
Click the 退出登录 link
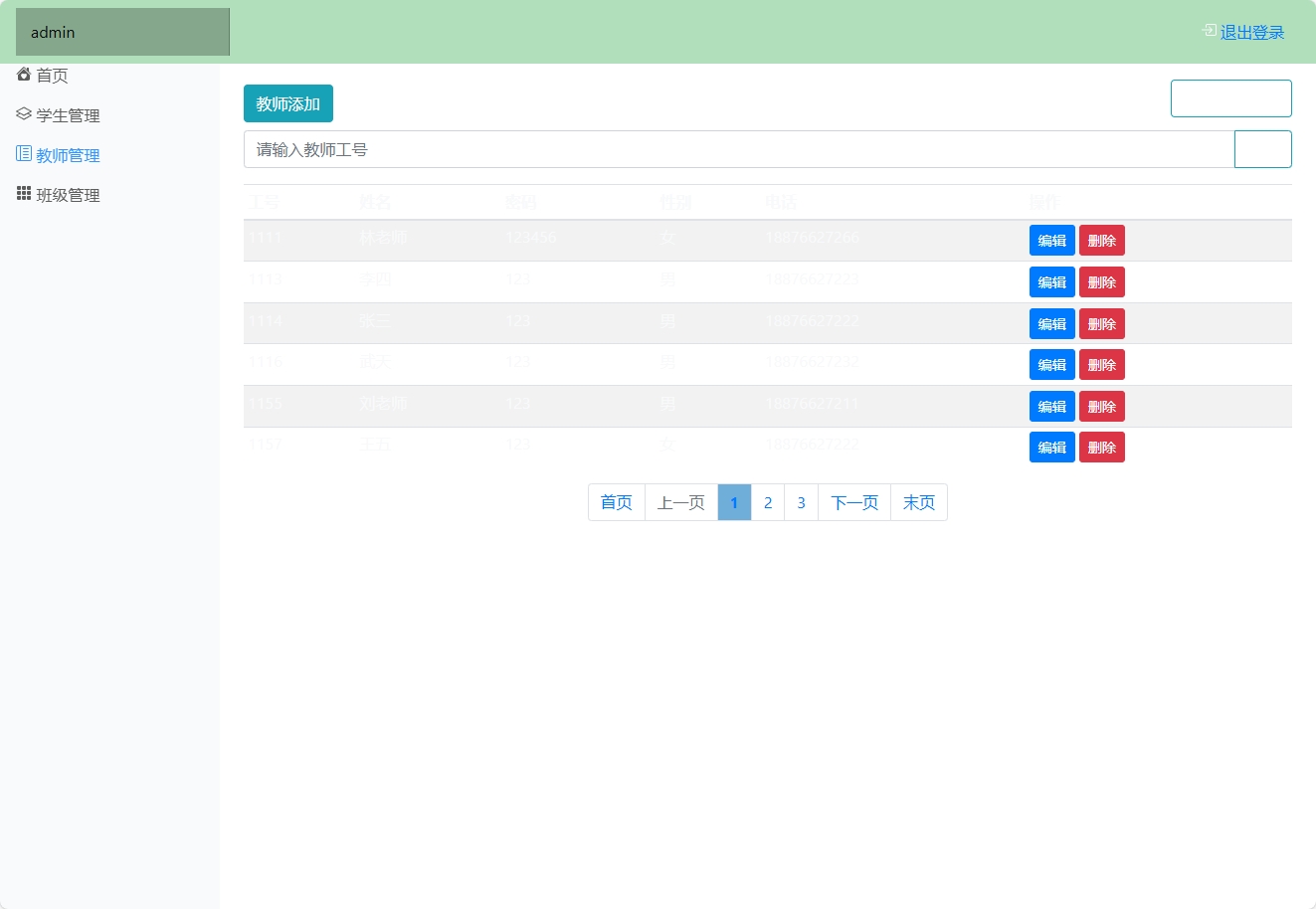[1250, 33]
